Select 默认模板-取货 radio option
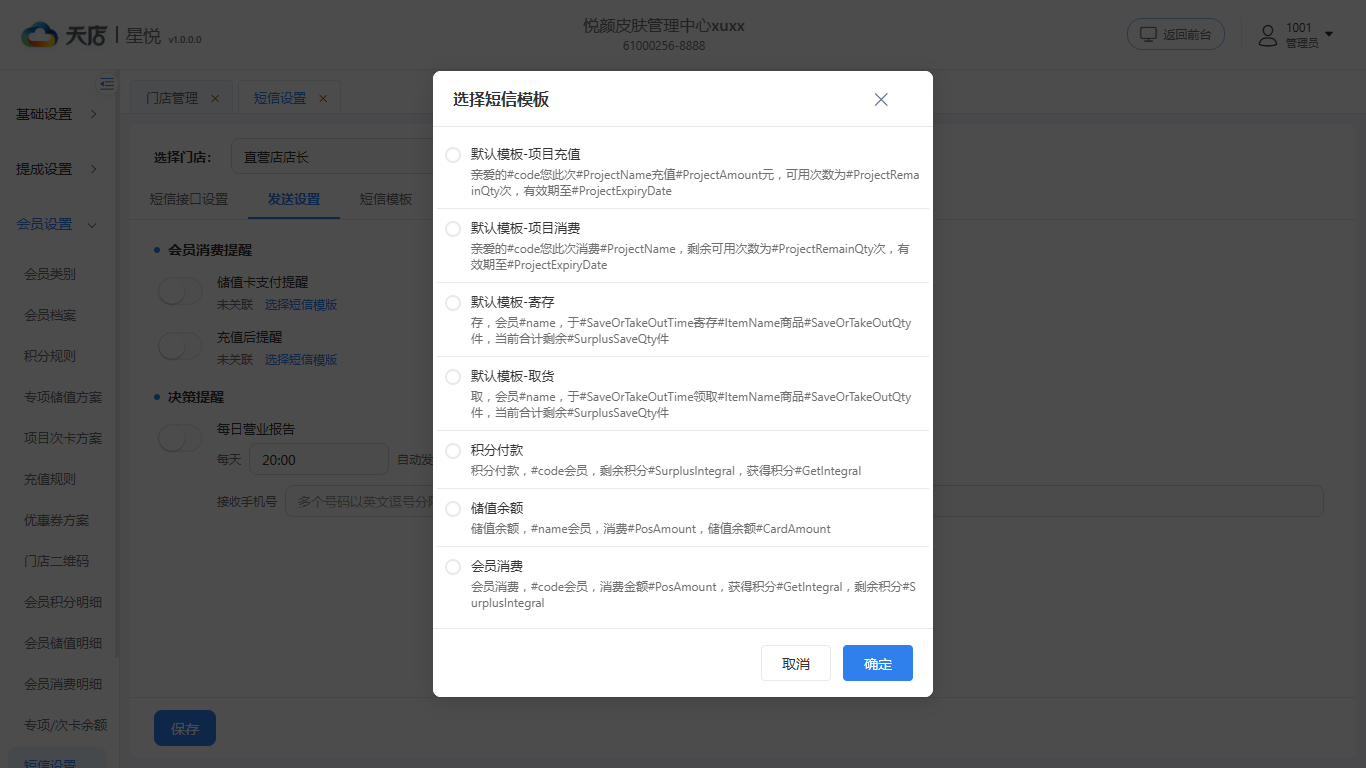The height and width of the screenshot is (768, 1366). pyautogui.click(x=453, y=377)
